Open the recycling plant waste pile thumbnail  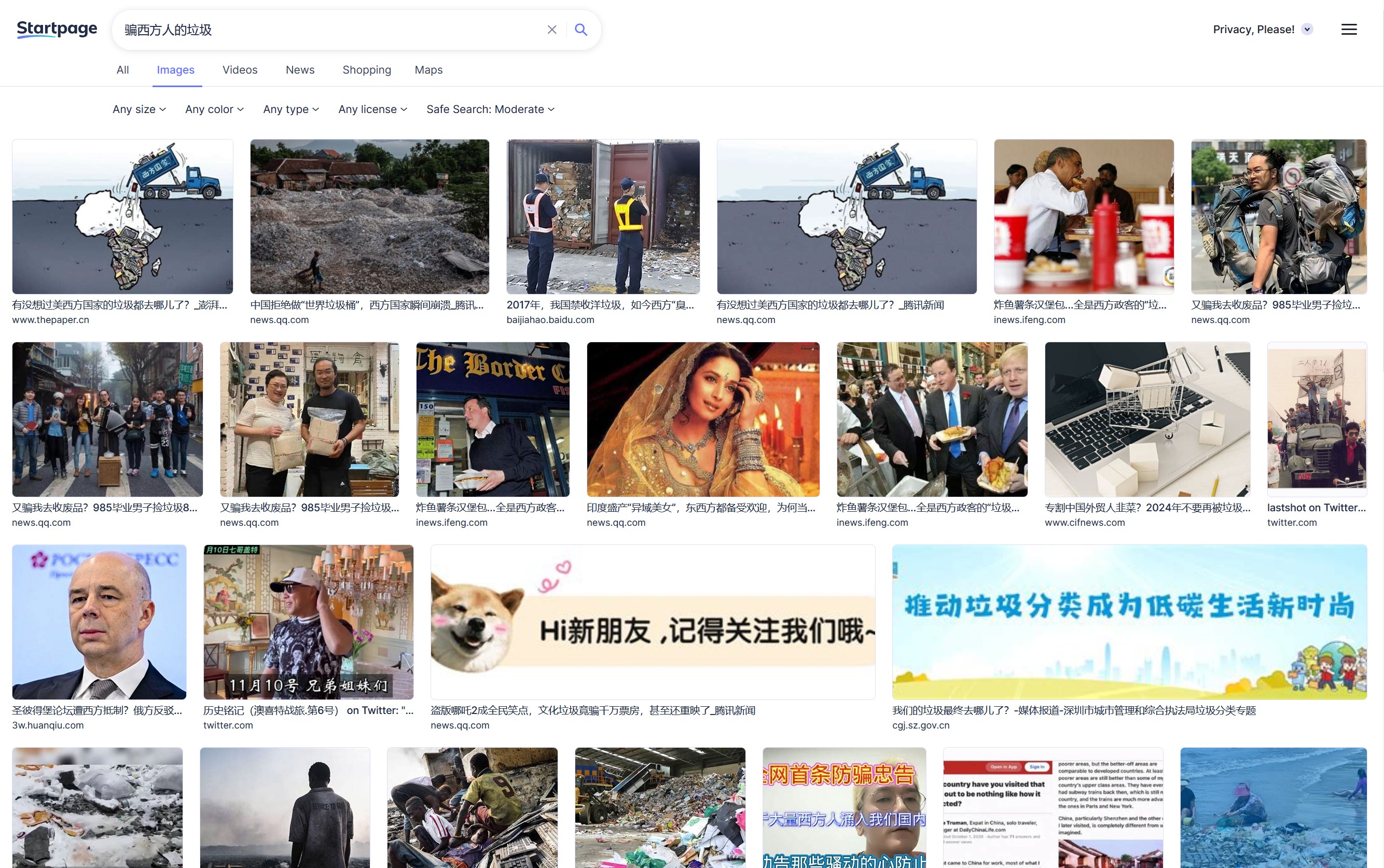[660, 808]
